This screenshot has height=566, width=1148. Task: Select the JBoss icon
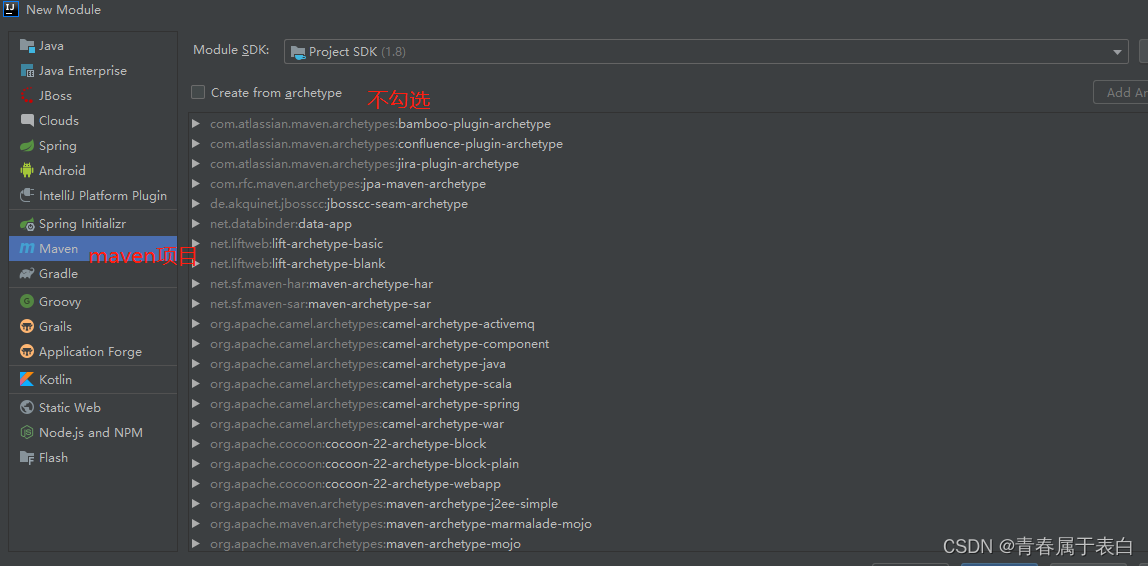(x=27, y=96)
